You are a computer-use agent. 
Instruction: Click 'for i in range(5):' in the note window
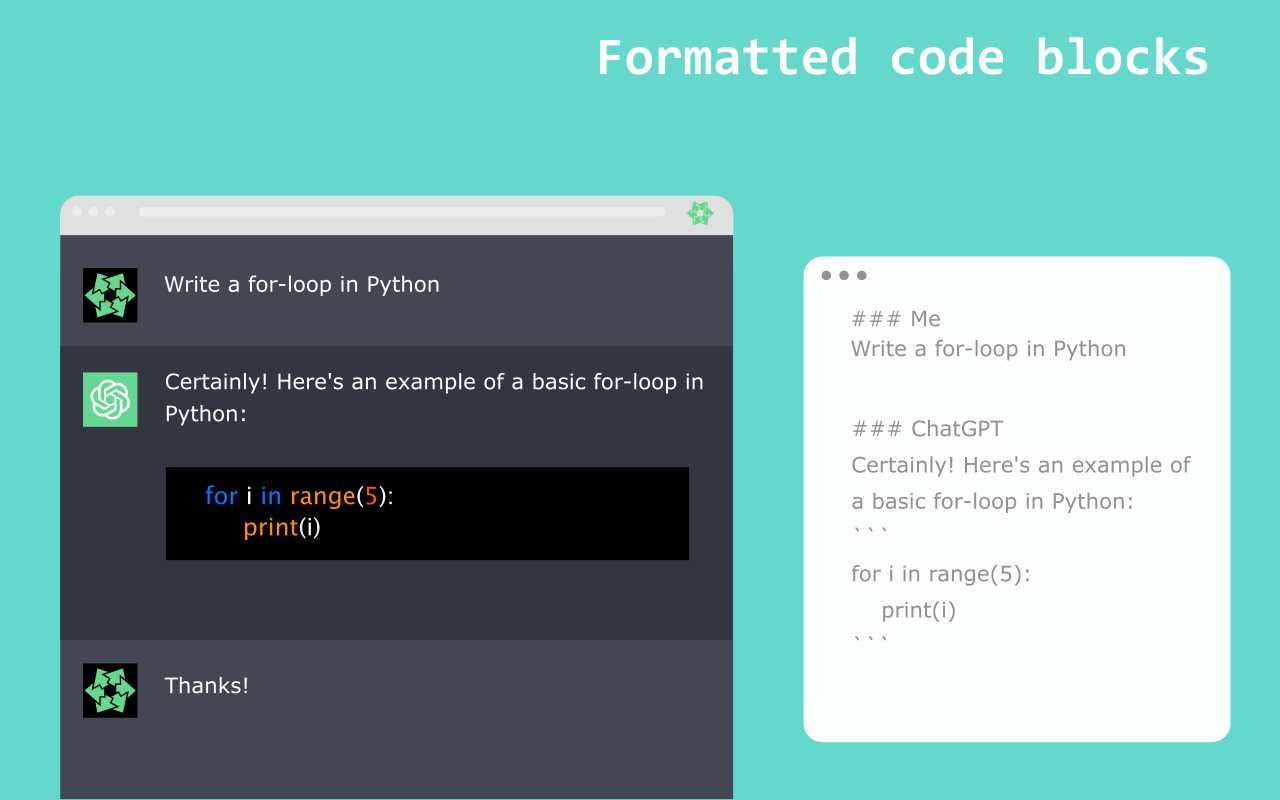pos(941,574)
